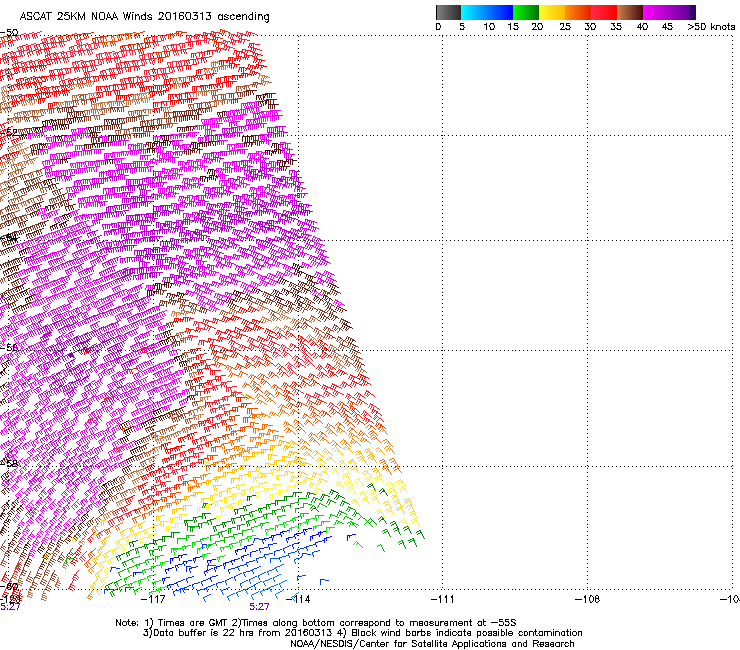
Task: Select the cyan 5-10 knots legend swatch
Action: [474, 12]
